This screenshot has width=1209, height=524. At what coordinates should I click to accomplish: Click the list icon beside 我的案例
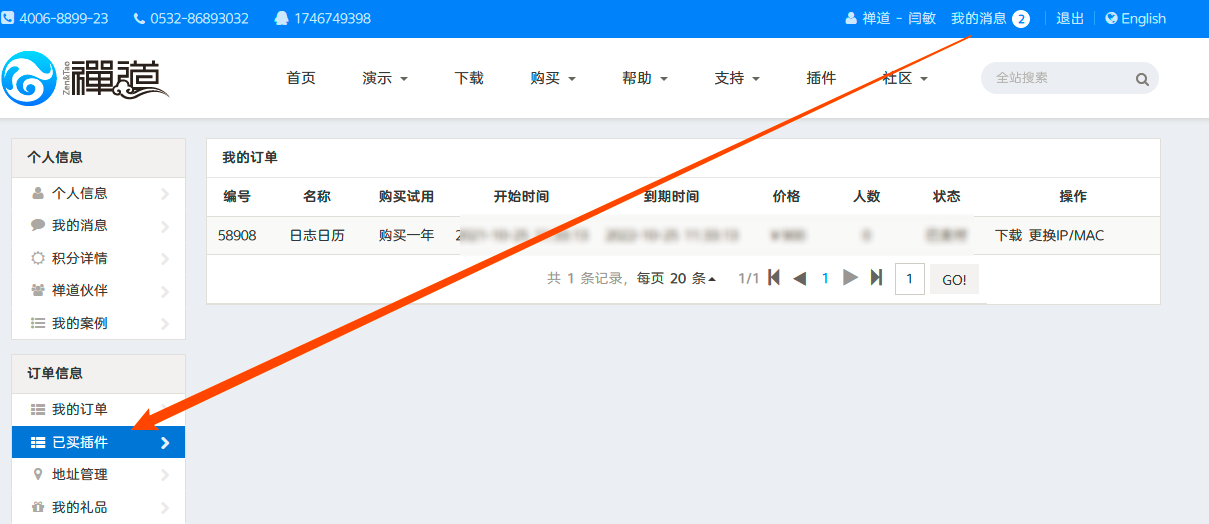tap(38, 323)
